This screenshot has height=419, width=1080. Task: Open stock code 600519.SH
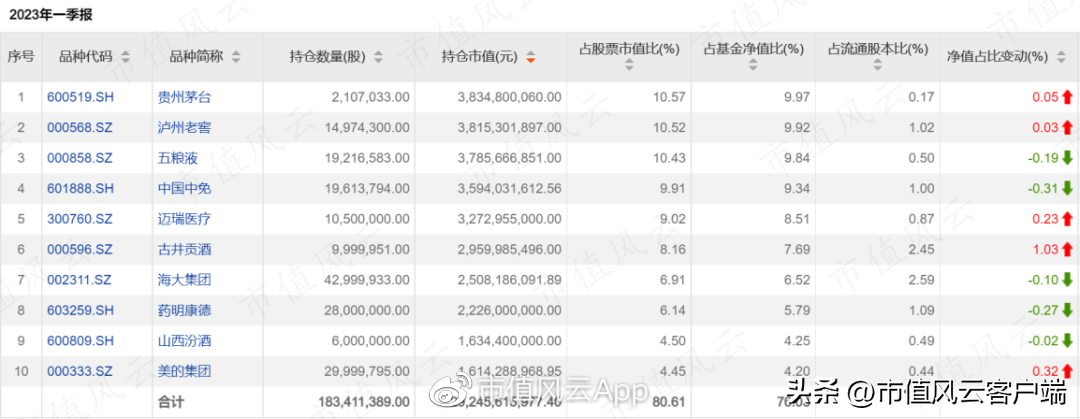[x=80, y=97]
